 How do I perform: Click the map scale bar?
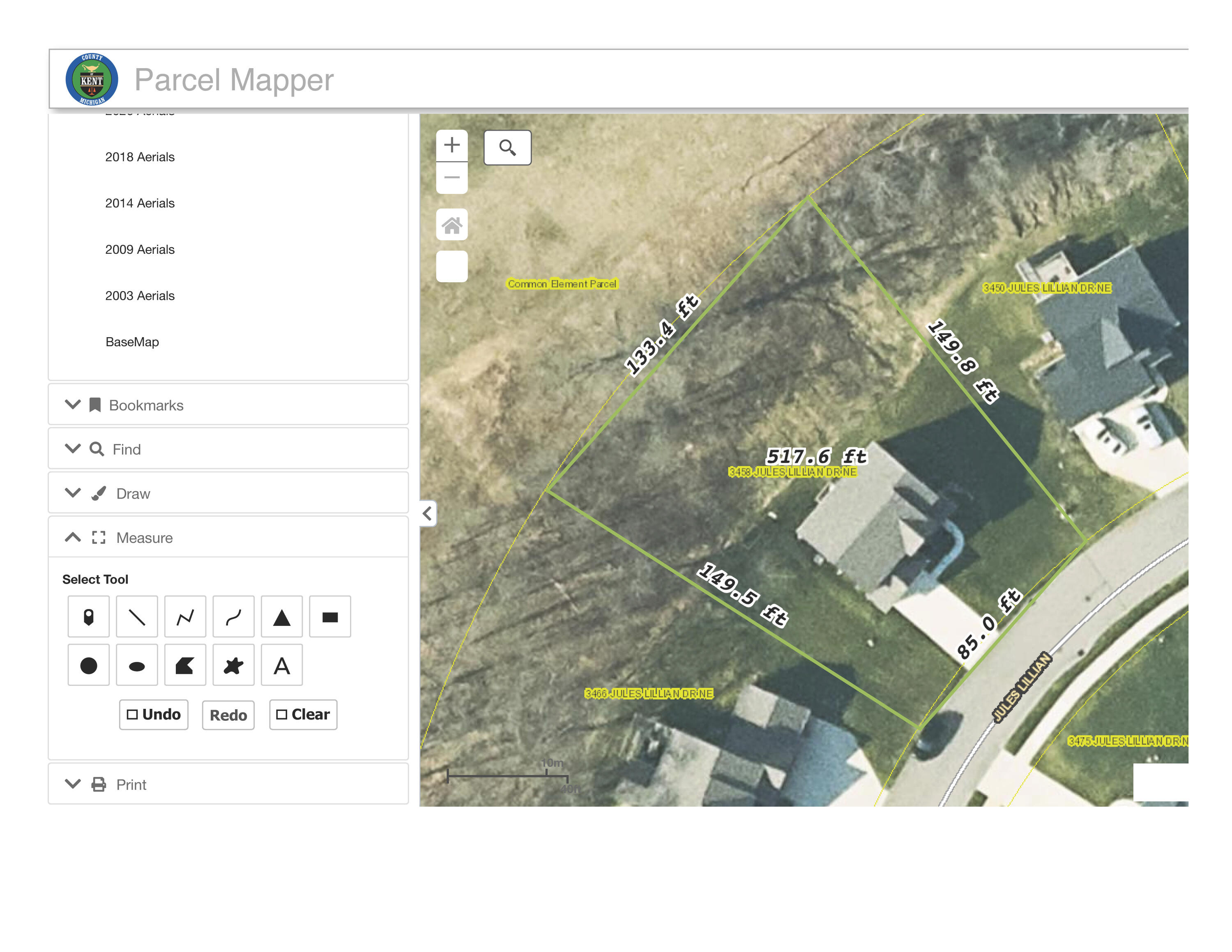point(508,775)
